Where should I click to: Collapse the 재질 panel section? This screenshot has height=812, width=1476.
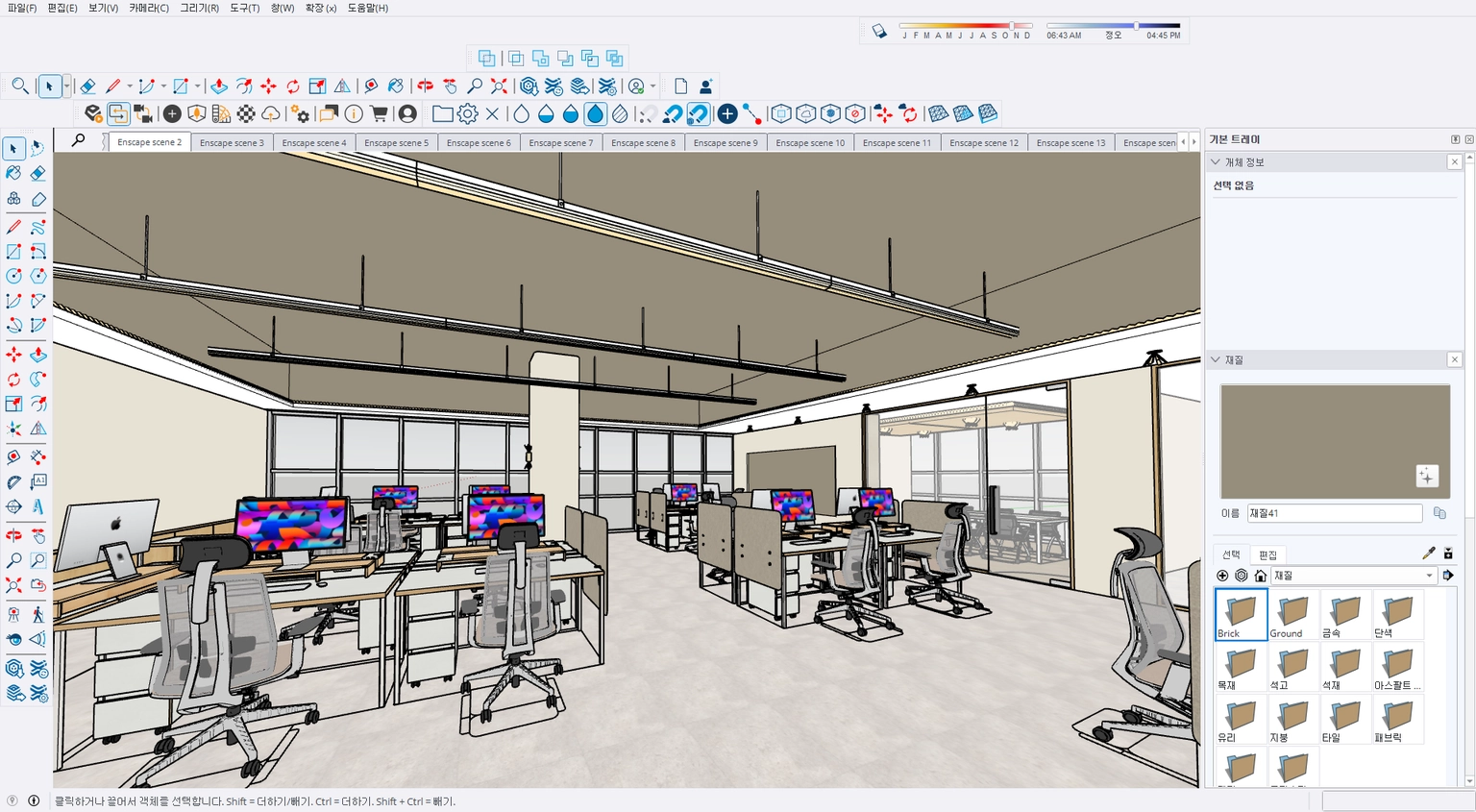click(1215, 359)
